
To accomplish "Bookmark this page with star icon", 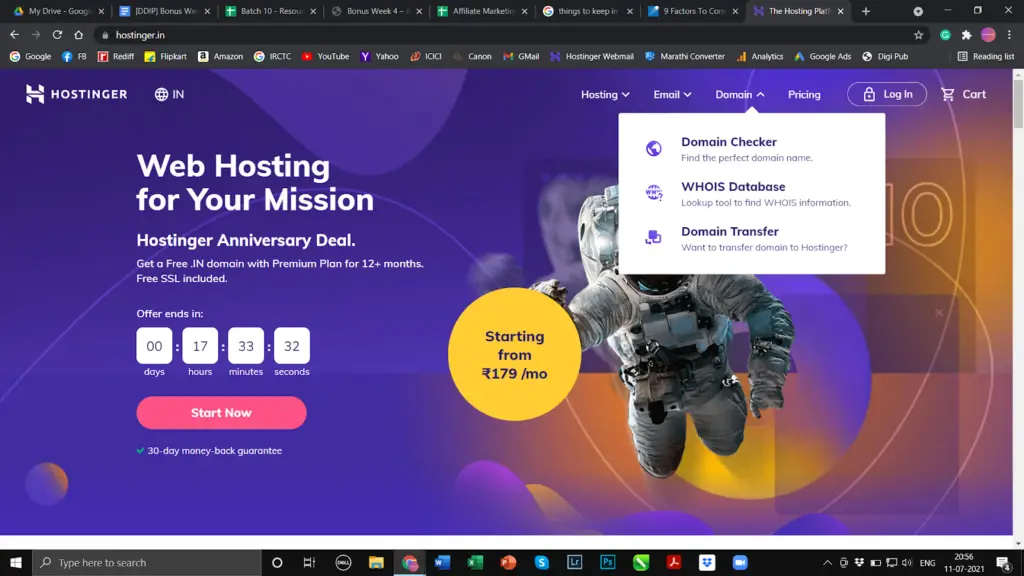I will pyautogui.click(x=918, y=35).
